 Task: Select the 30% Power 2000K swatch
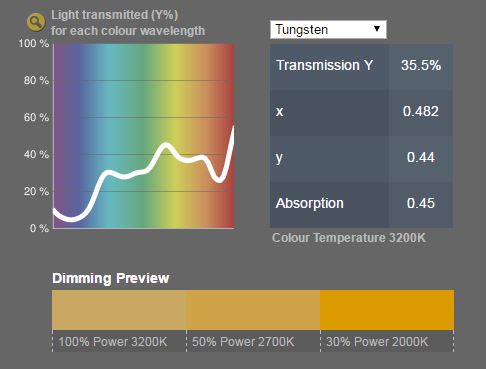click(x=387, y=310)
